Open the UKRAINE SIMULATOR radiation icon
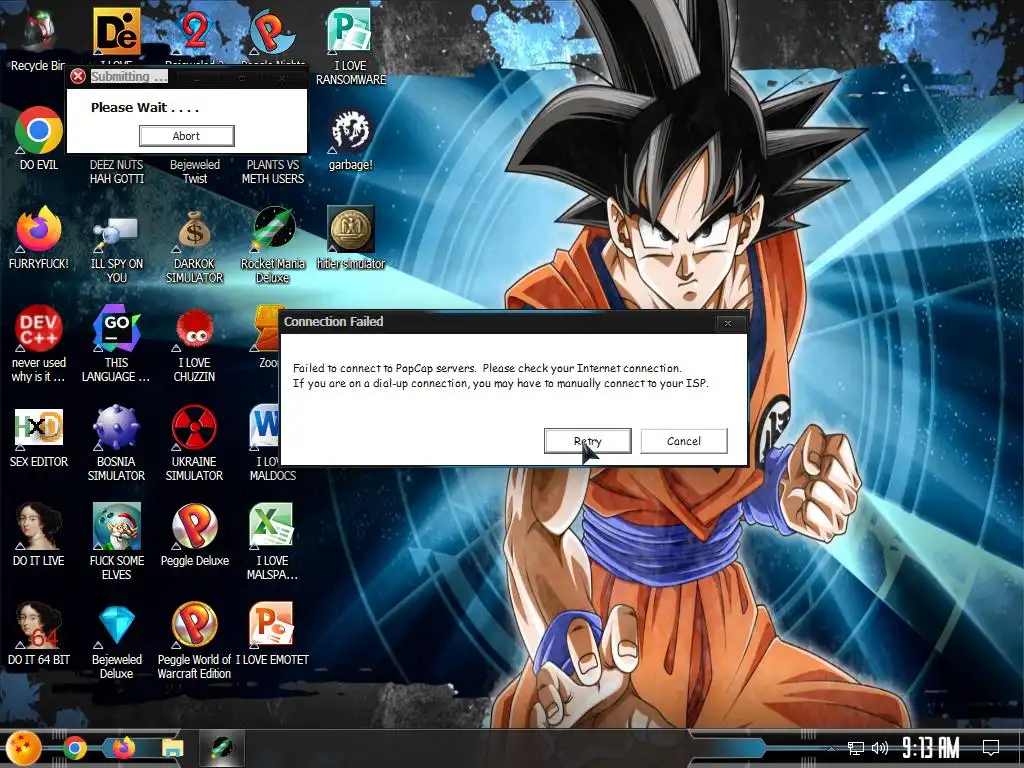This screenshot has height=768, width=1024. [195, 428]
